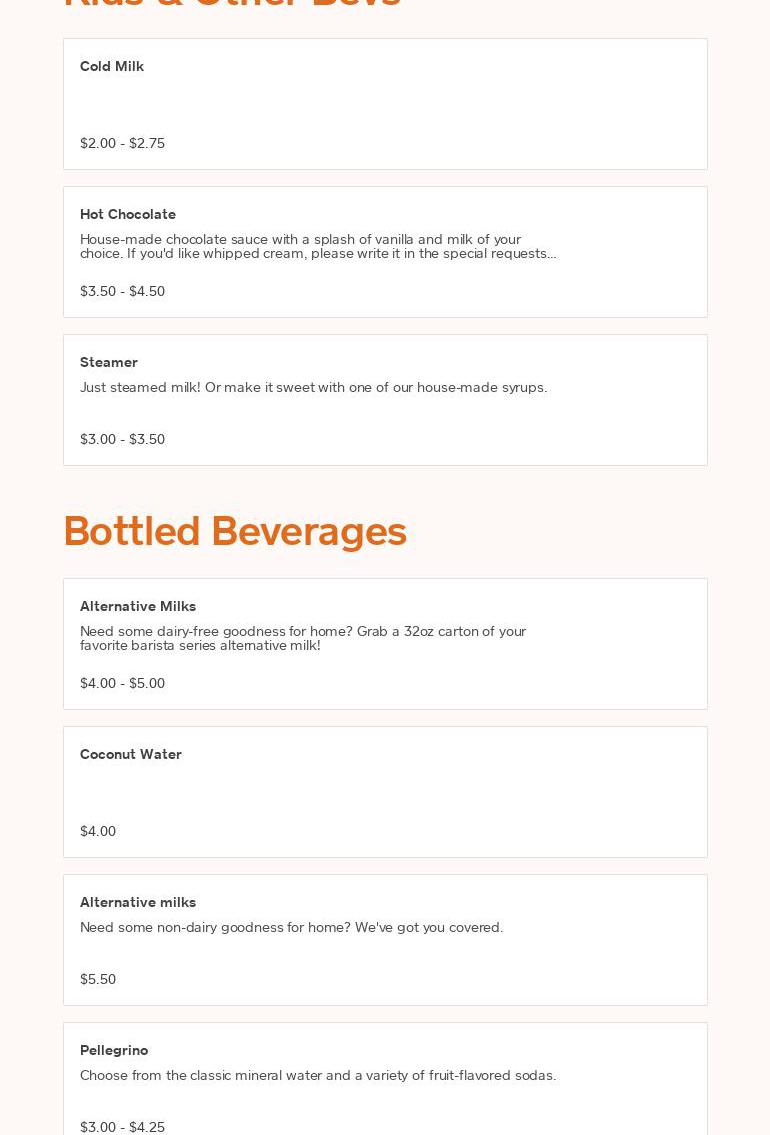
Task: Click the $3.50 - $4.50 Hot Chocolate price
Action: [x=122, y=291]
